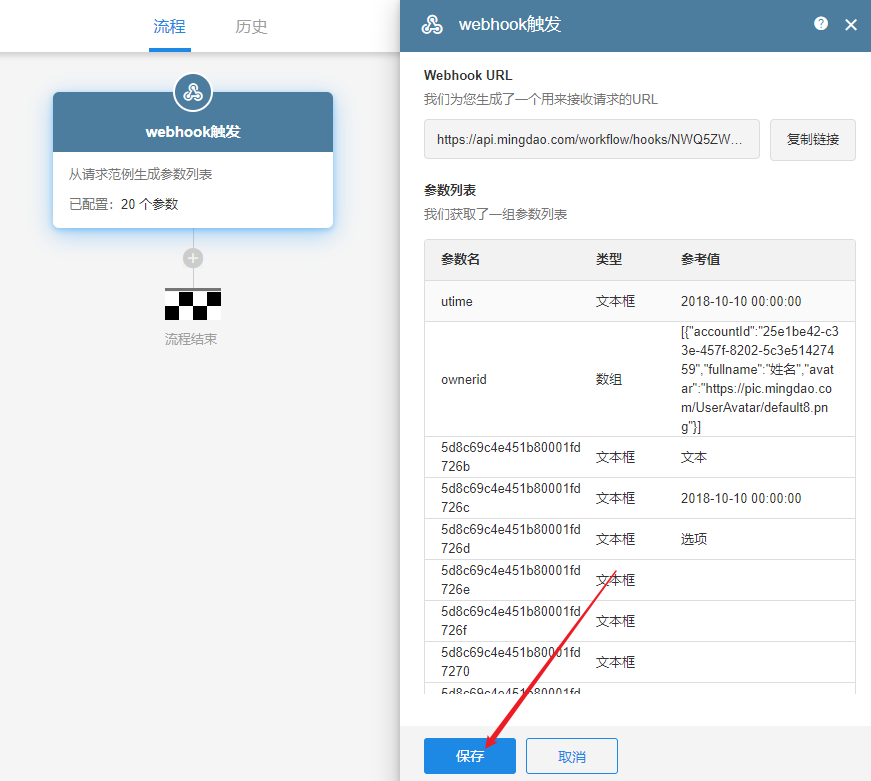Click the 类型 column header
871x781 pixels.
(x=609, y=259)
